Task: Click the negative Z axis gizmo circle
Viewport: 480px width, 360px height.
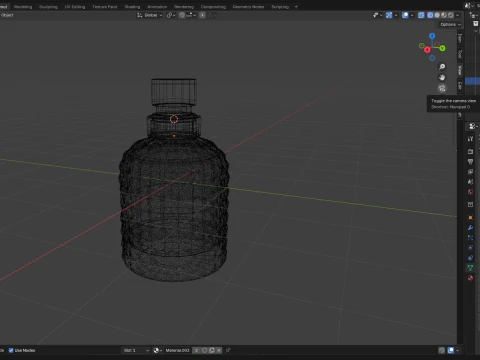Action: click(x=432, y=58)
